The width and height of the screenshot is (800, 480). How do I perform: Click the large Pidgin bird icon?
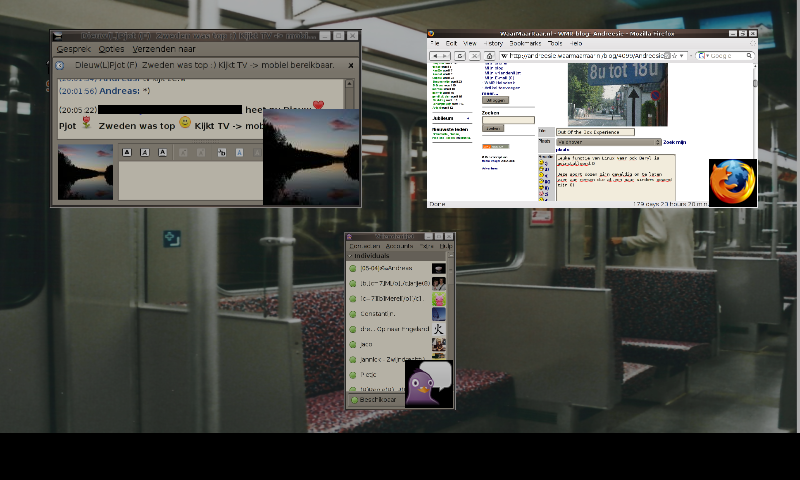[429, 384]
